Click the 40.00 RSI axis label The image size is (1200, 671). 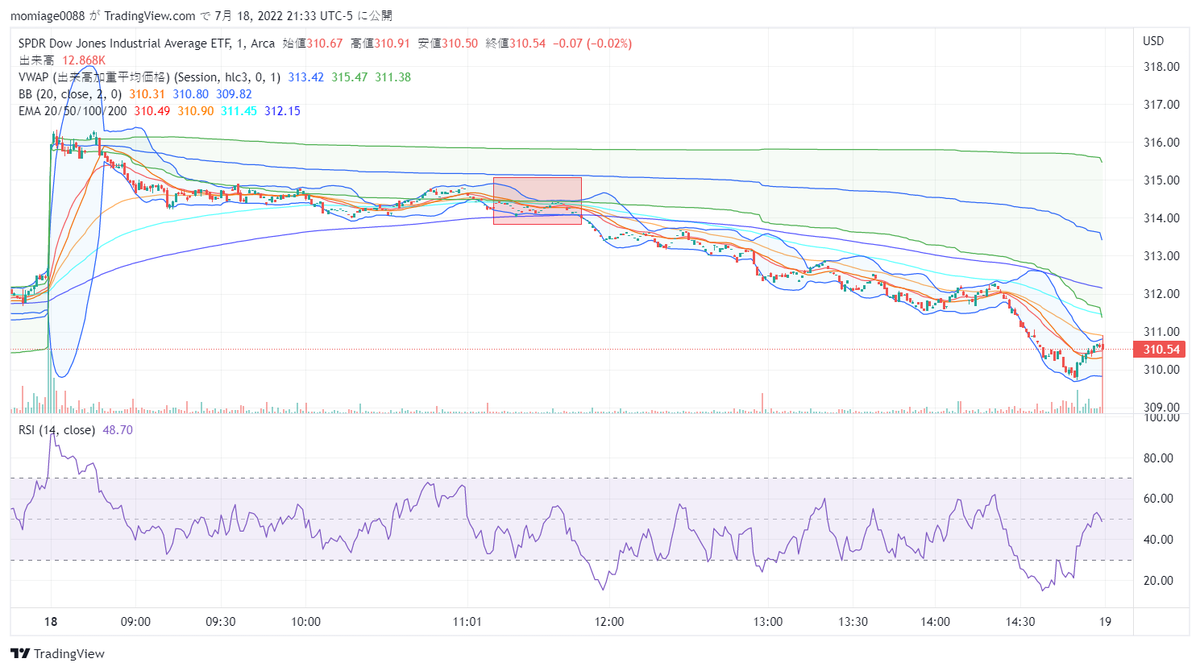pos(1157,540)
